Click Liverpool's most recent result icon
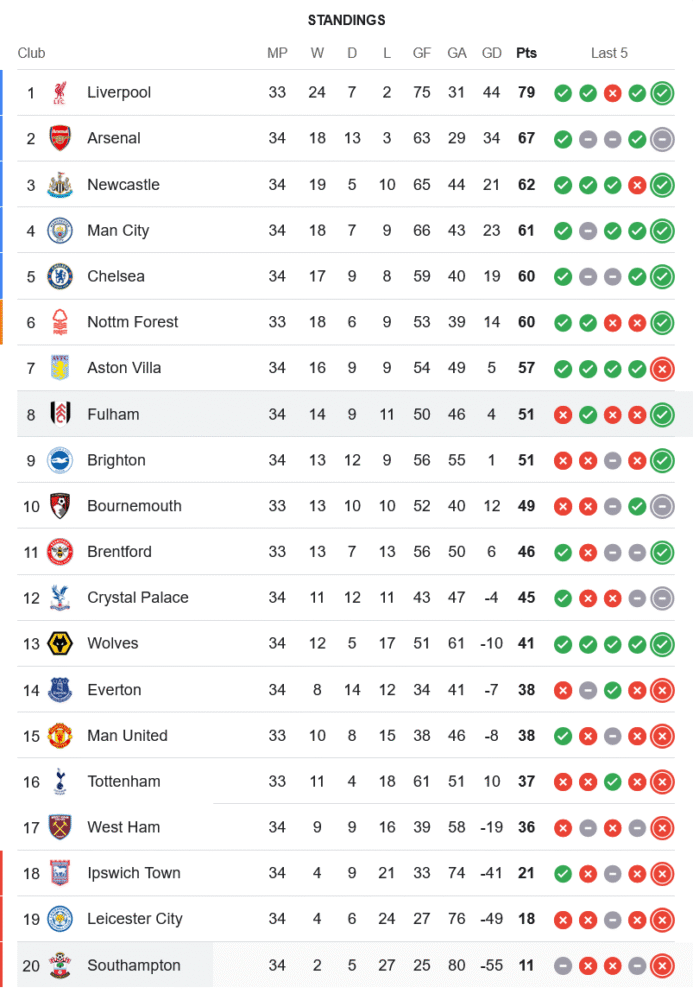This screenshot has width=693, height=1000. (661, 93)
